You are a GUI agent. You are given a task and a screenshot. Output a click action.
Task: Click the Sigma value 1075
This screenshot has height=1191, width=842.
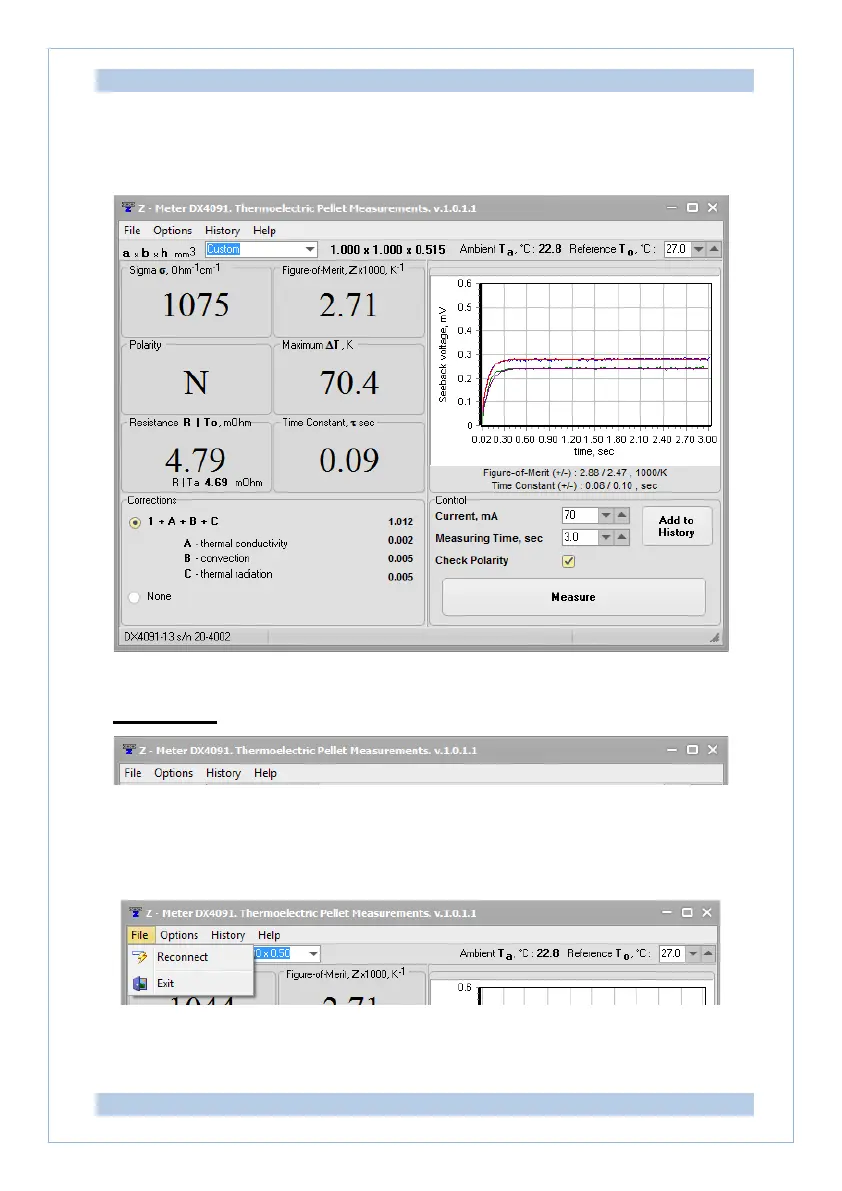coord(196,305)
